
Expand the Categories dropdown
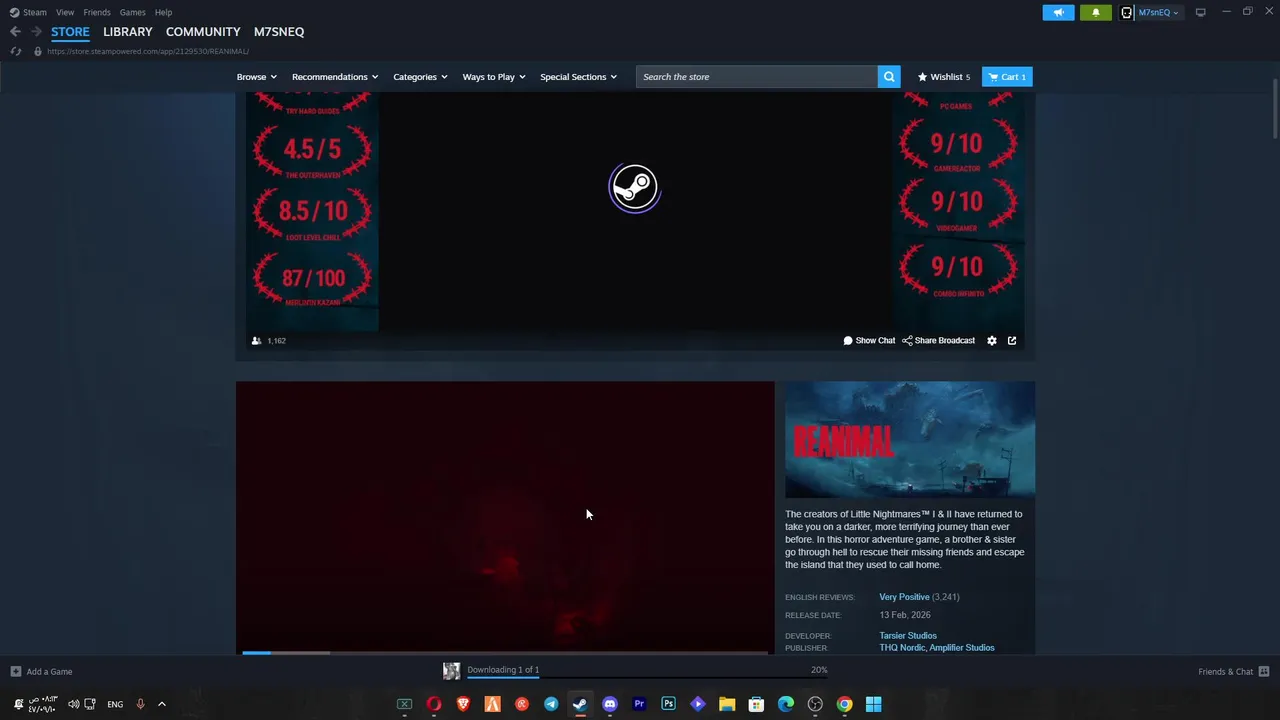pyautogui.click(x=420, y=77)
